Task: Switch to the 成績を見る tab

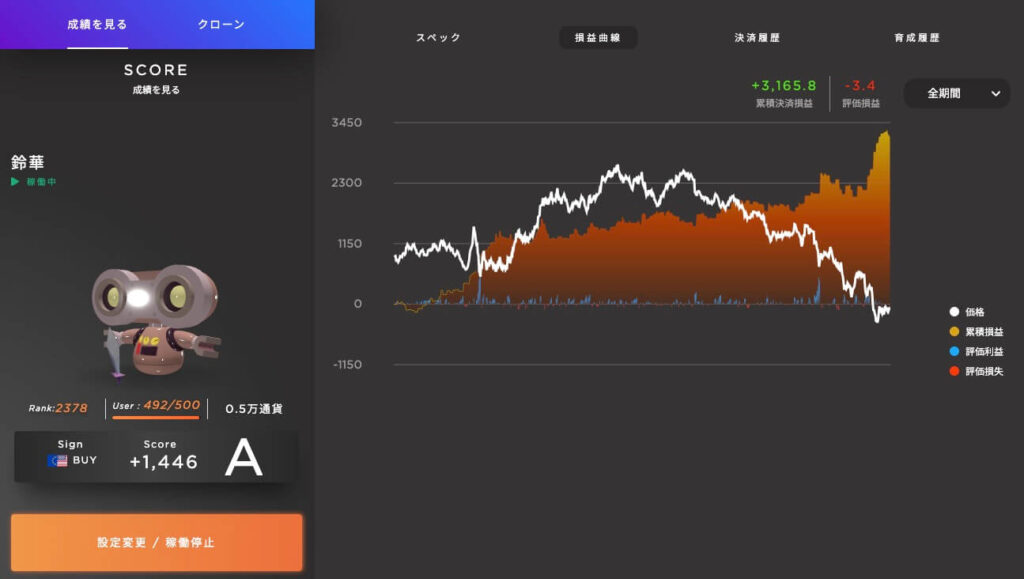Action: click(97, 24)
